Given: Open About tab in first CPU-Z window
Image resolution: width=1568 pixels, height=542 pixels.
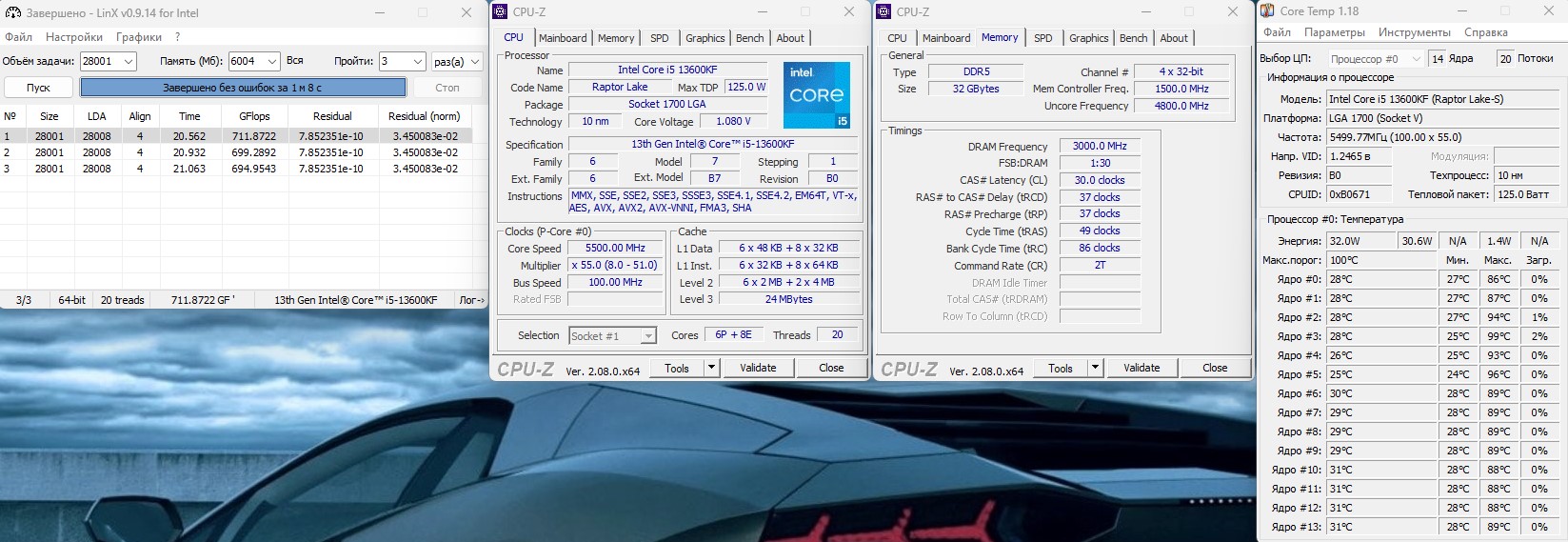Looking at the screenshot, I should (790, 38).
